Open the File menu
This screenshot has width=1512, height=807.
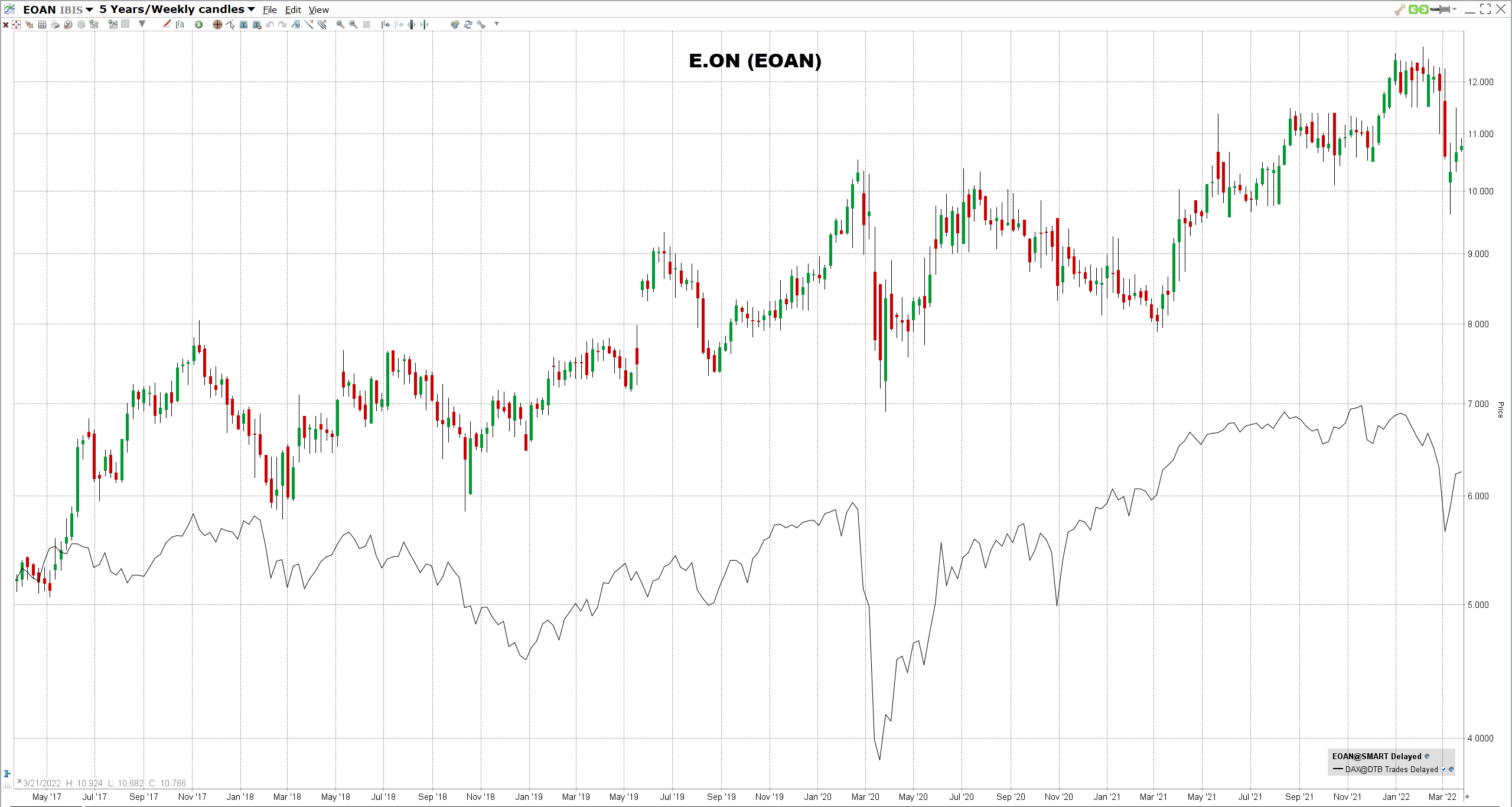click(x=270, y=10)
